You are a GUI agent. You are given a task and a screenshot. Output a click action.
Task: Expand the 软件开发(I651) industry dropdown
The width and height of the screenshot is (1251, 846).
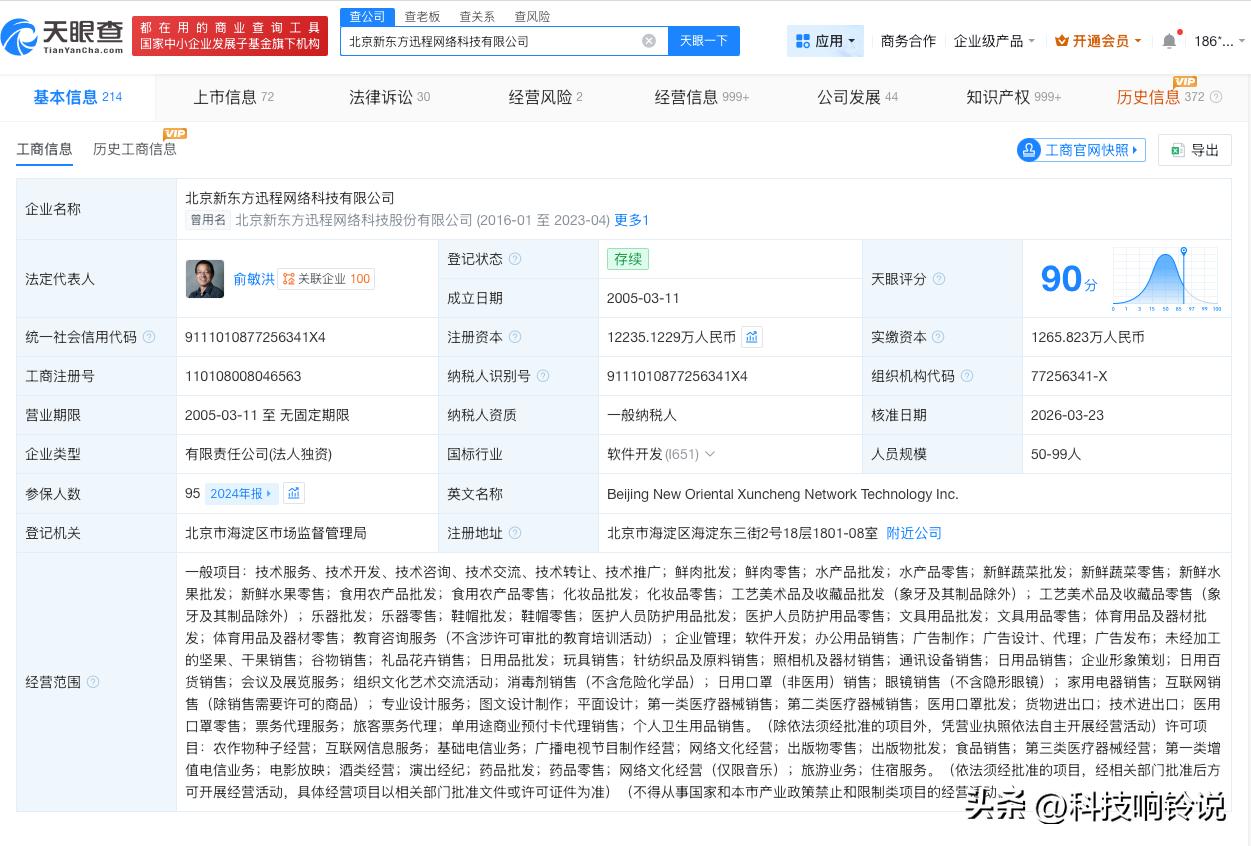click(710, 454)
